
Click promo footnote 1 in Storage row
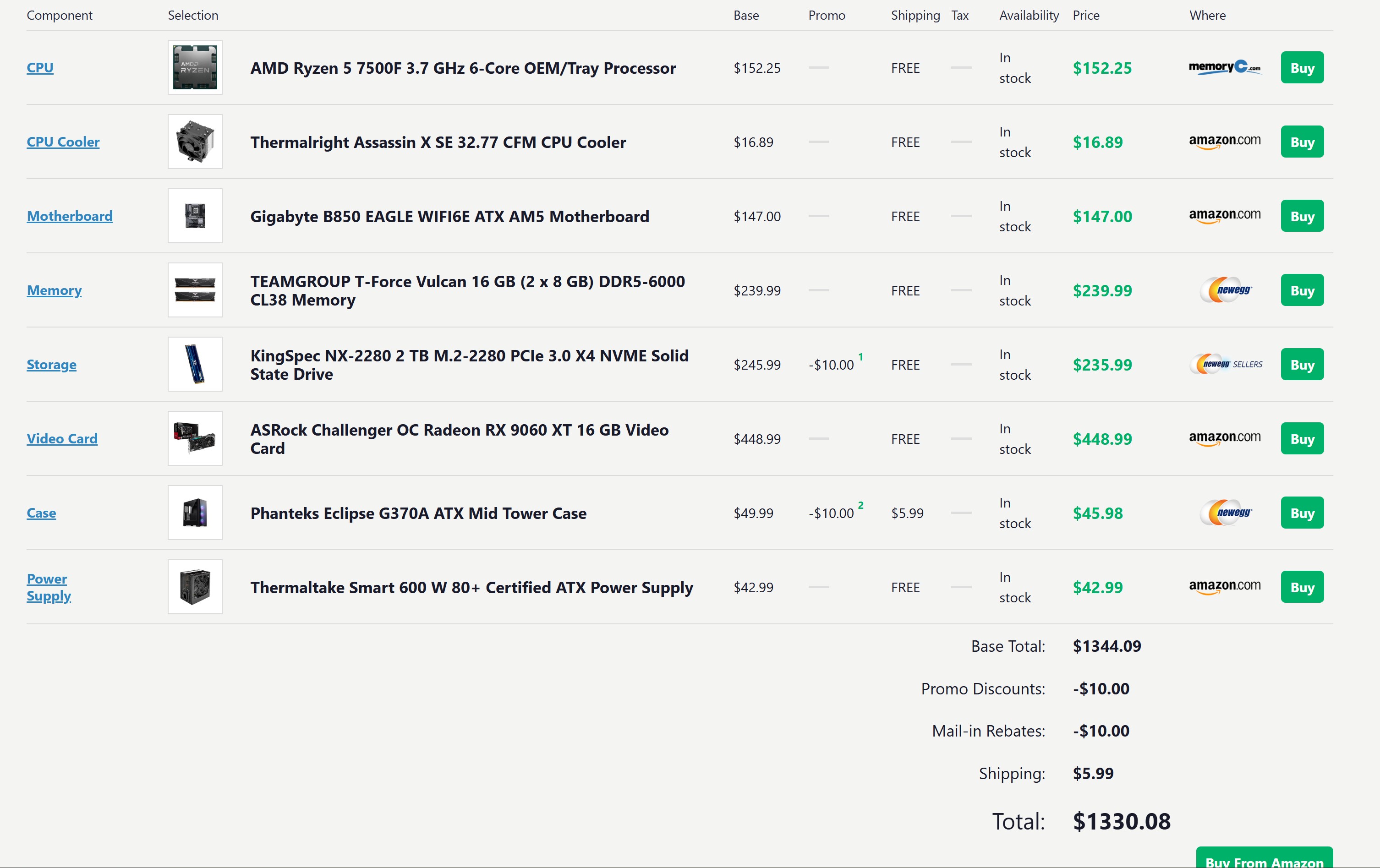[860, 357]
